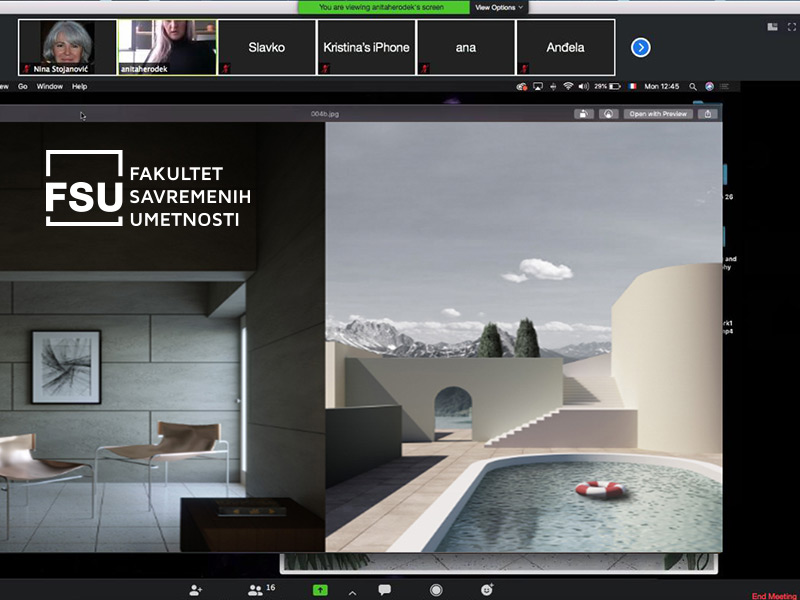Select the Kristina's iPhone participant tile
Viewport: 800px width, 600px height.
[366, 47]
